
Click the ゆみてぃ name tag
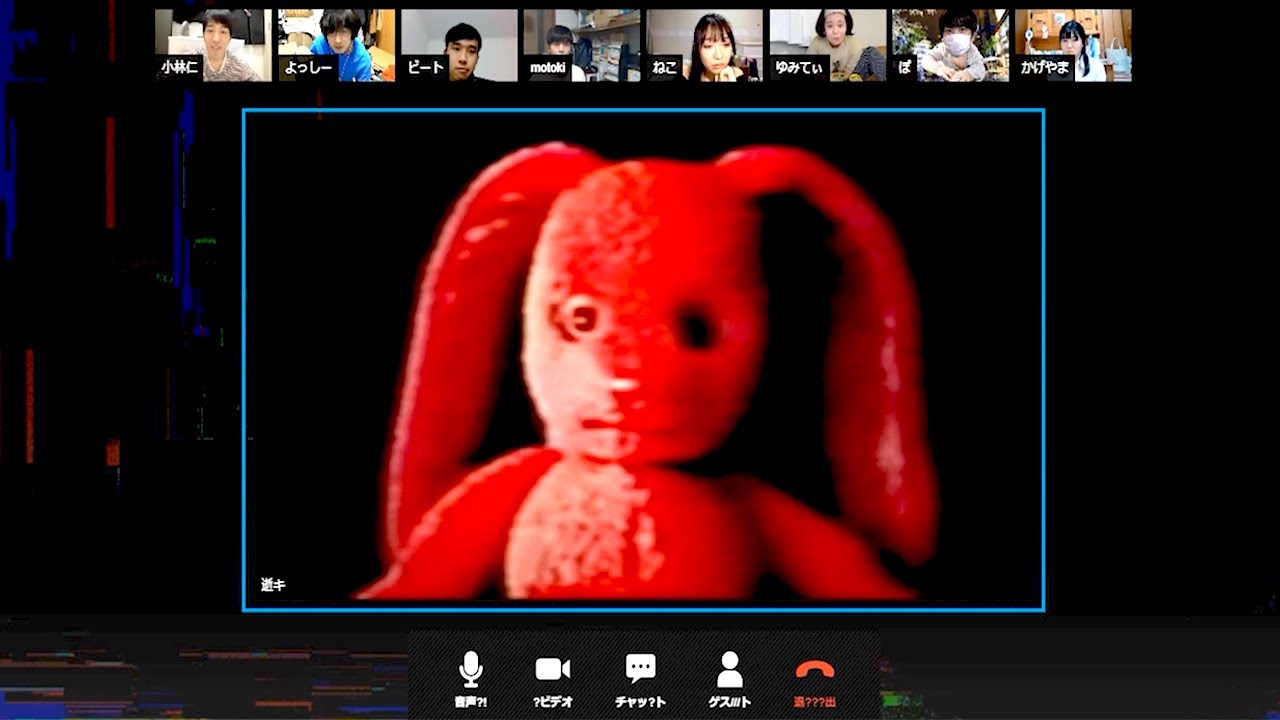click(798, 68)
